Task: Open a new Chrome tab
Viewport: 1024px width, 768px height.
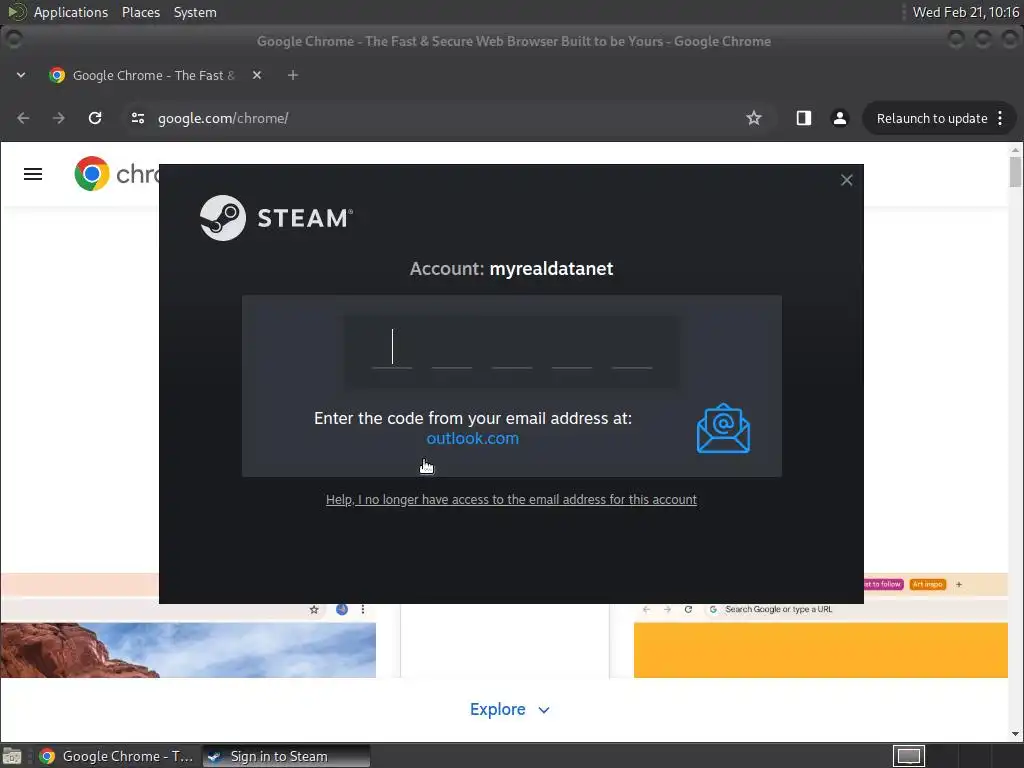Action: pyautogui.click(x=293, y=75)
